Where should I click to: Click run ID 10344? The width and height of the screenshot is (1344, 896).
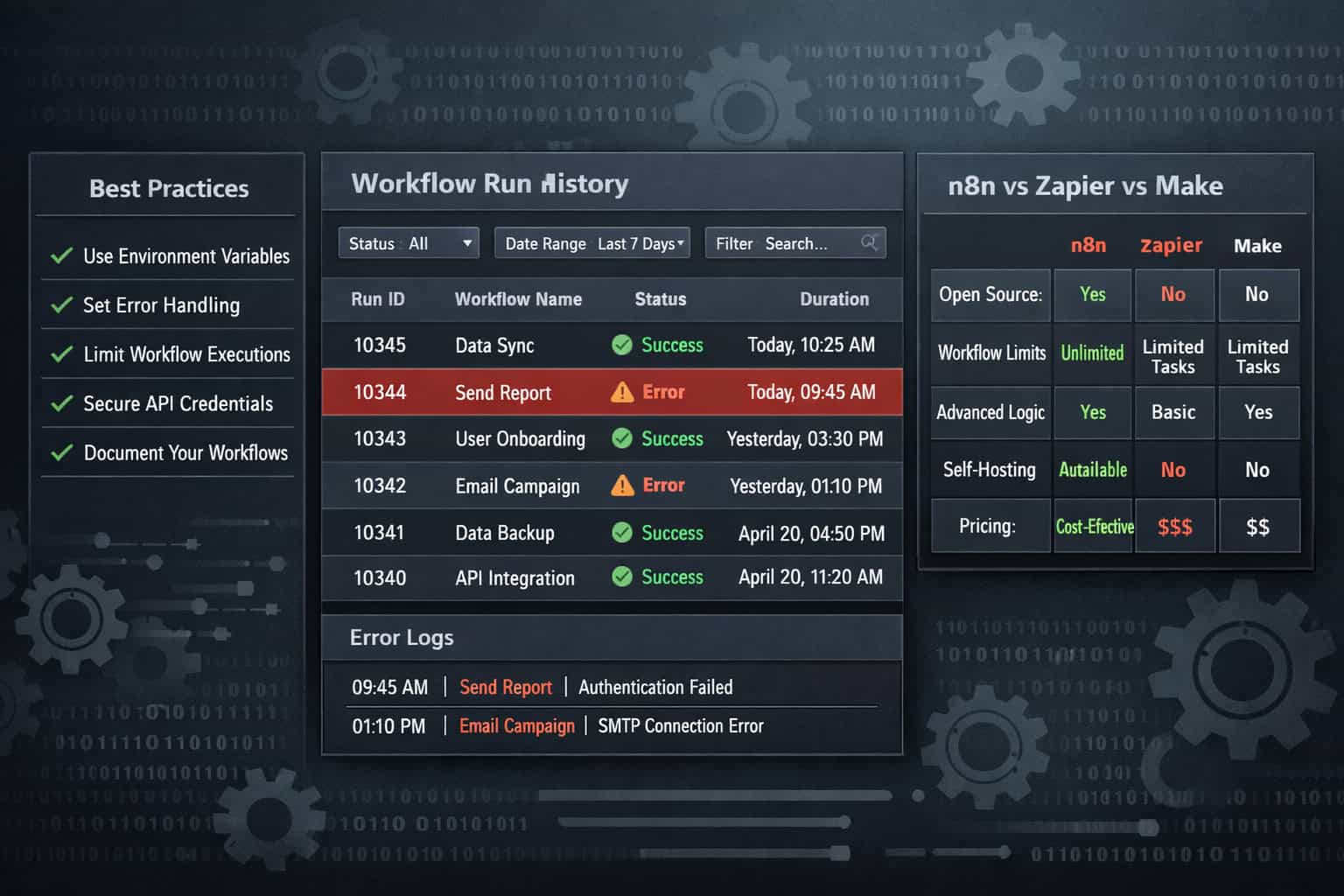click(x=380, y=392)
